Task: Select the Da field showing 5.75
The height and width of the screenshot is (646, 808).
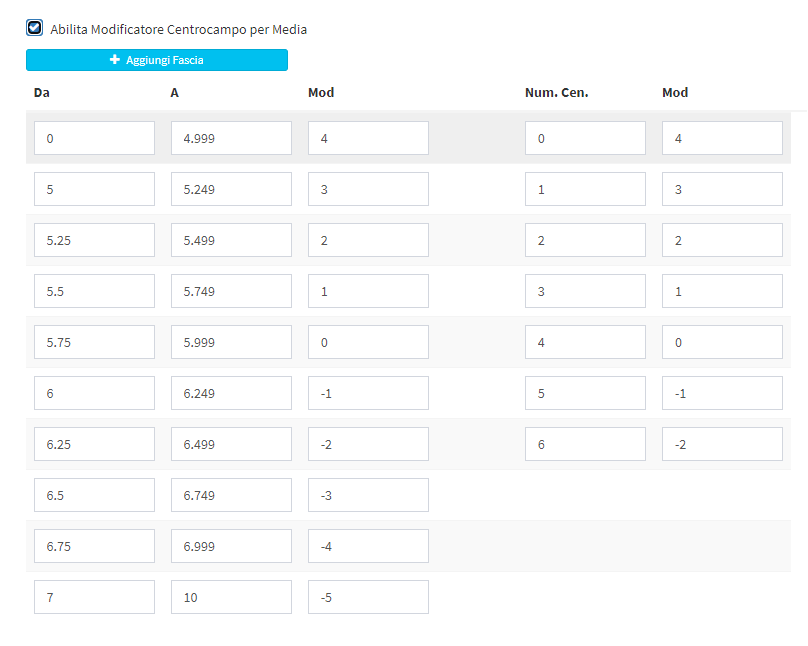Action: (x=94, y=342)
